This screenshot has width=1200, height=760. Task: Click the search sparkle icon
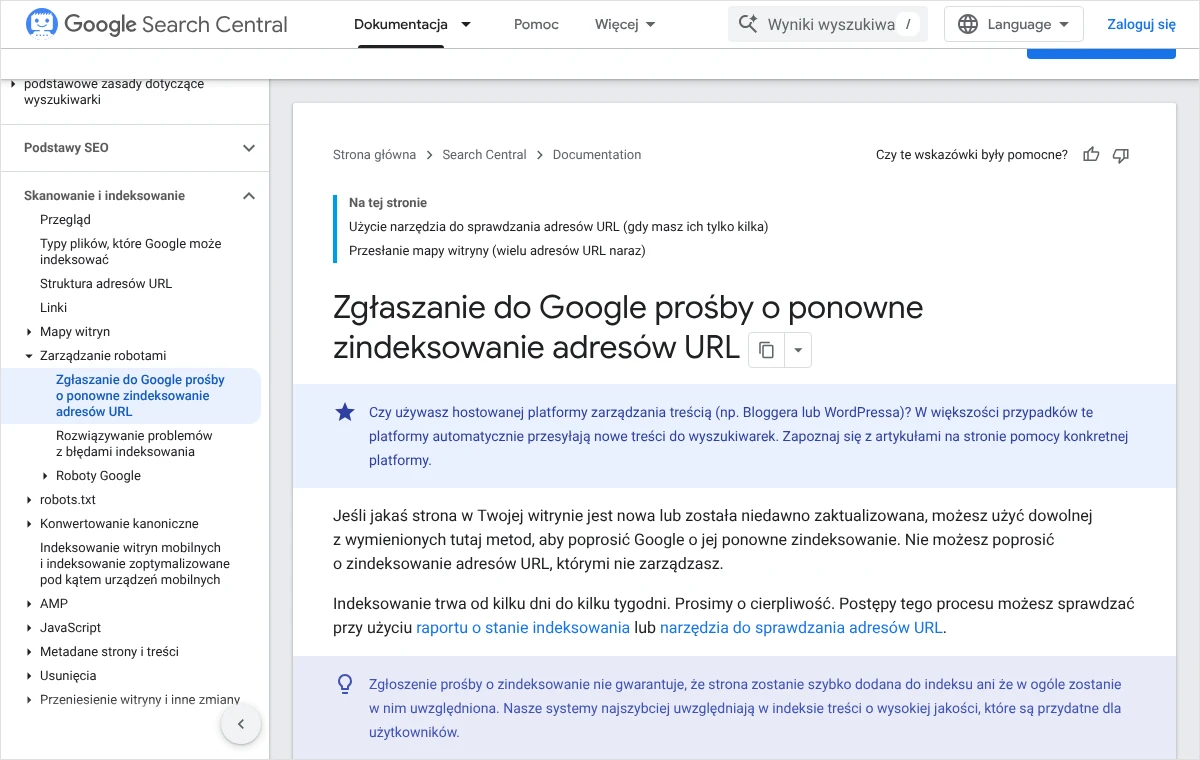747,24
